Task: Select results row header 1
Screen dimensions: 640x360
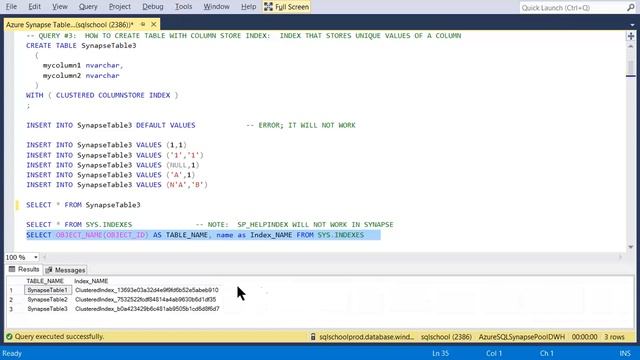Action: pyautogui.click(x=11, y=290)
